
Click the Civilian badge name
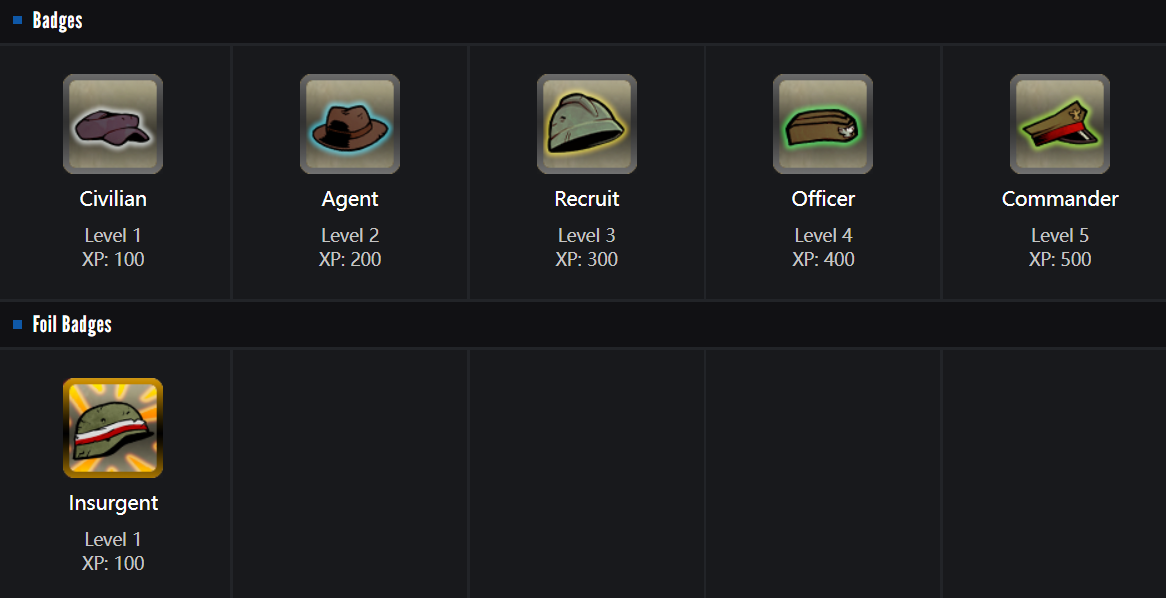[113, 199]
